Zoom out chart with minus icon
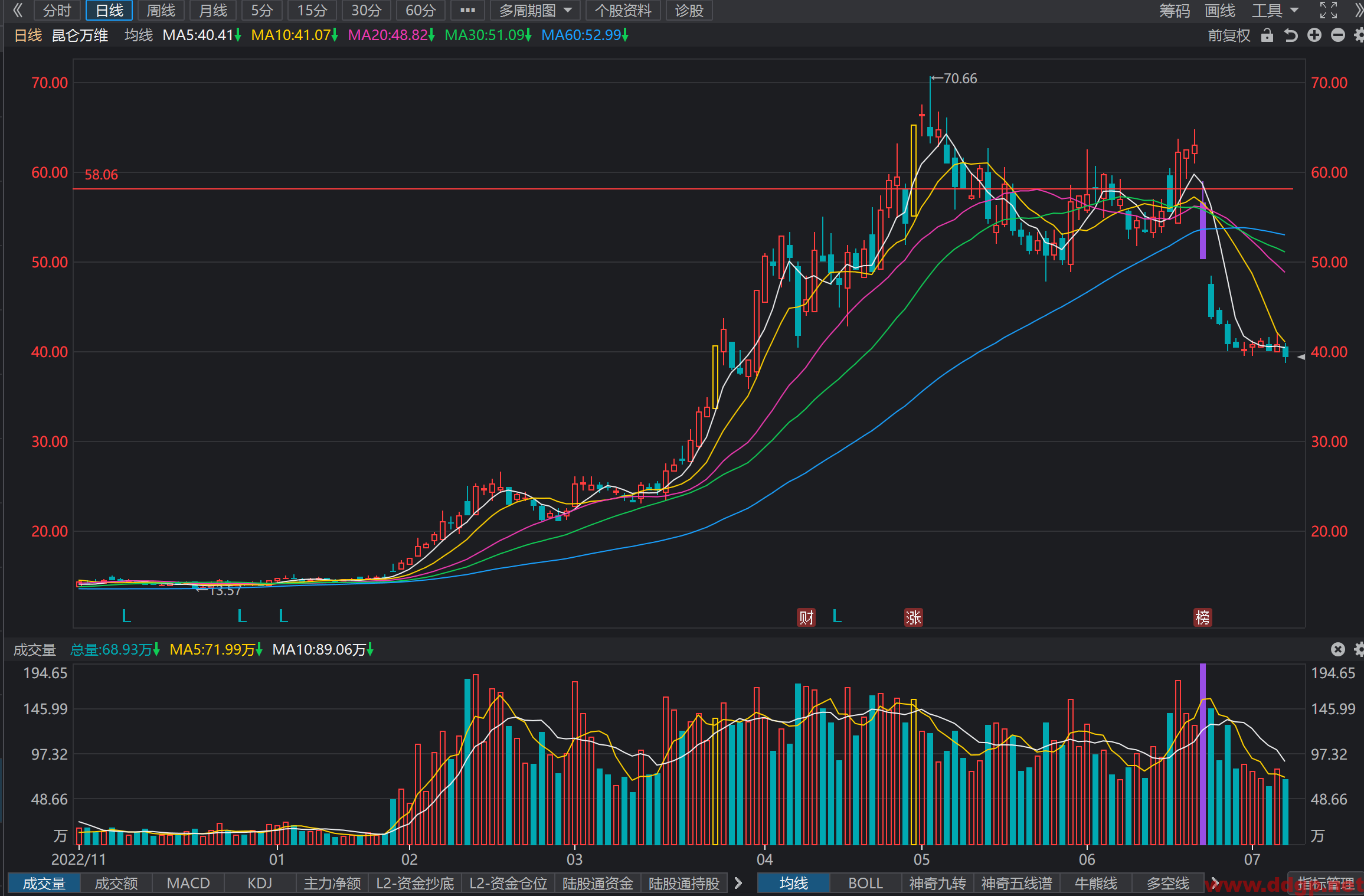Image resolution: width=1364 pixels, height=896 pixels. [1338, 35]
